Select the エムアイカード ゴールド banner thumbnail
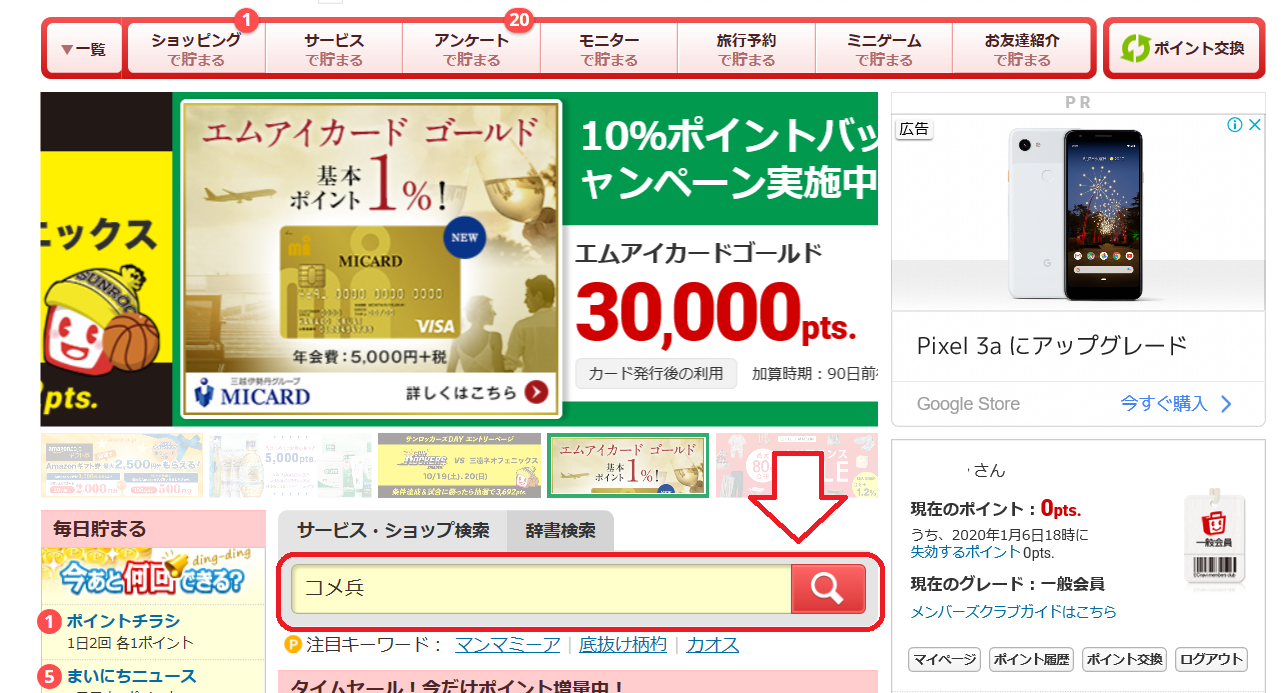This screenshot has width=1287, height=693. pos(628,465)
